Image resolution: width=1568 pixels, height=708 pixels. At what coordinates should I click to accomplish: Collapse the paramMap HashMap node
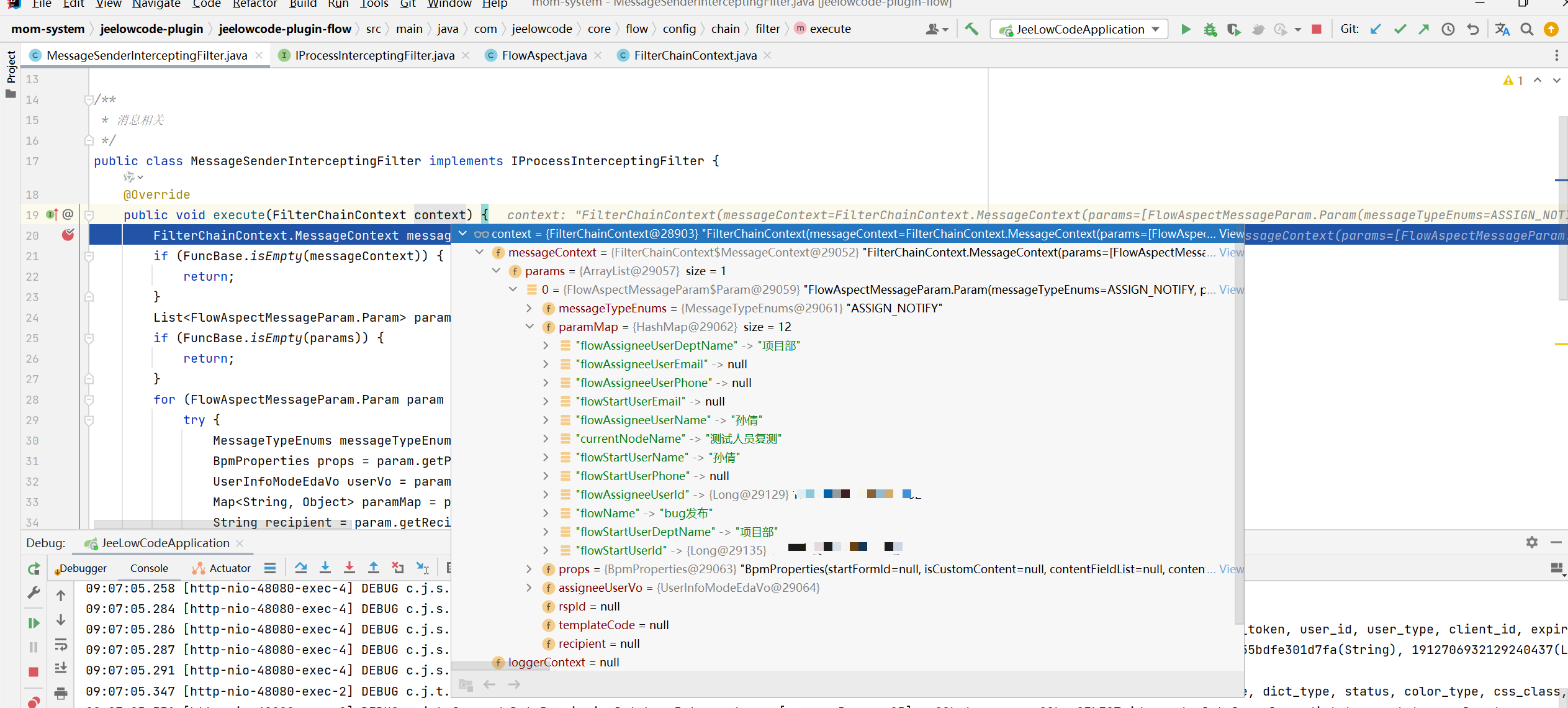pyautogui.click(x=529, y=327)
